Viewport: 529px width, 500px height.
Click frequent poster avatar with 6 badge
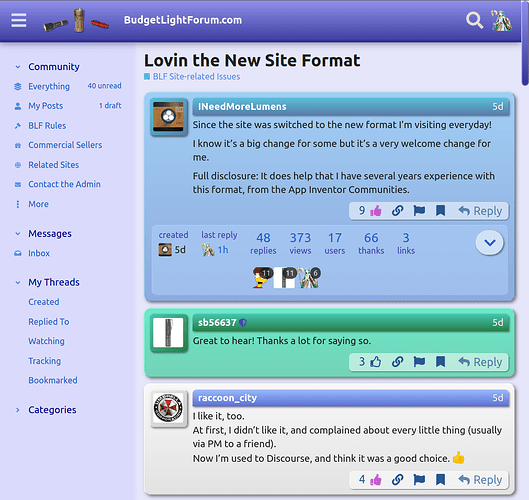(x=308, y=278)
